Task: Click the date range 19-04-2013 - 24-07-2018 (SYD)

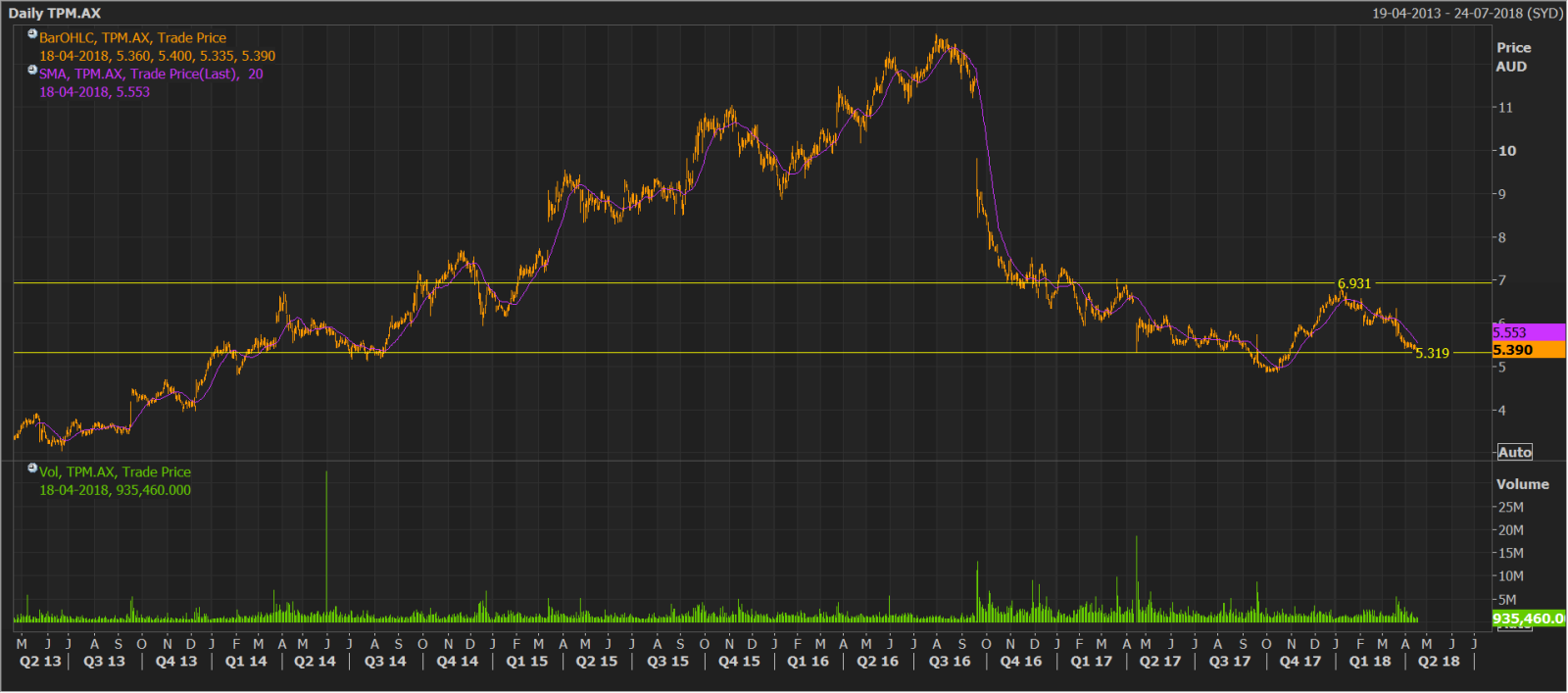Action: (1467, 13)
